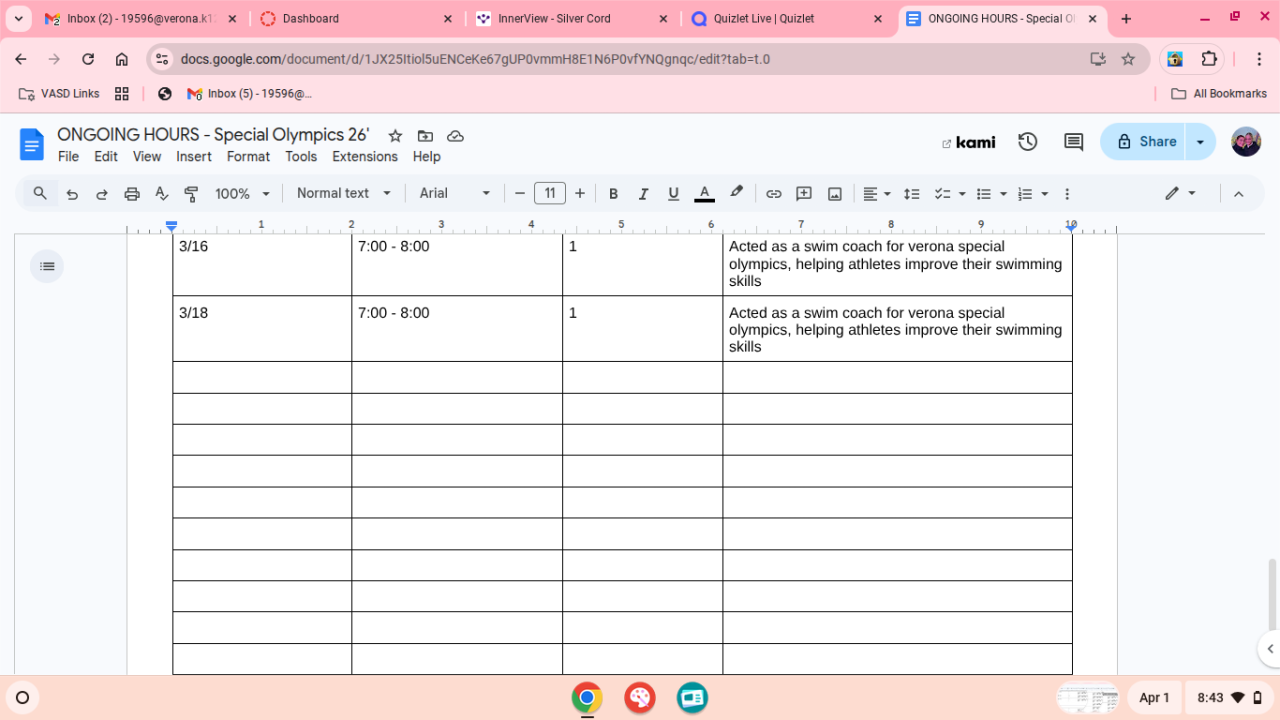1280x720 pixels.
Task: Open the ChromeOS launcher
Action: tap(23, 698)
